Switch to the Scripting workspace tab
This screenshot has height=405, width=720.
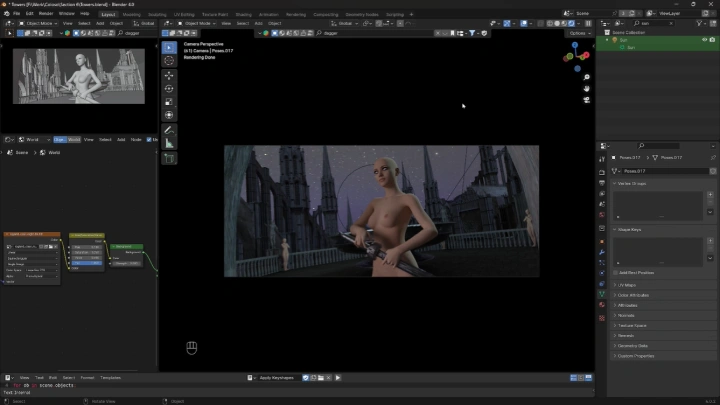pos(394,14)
